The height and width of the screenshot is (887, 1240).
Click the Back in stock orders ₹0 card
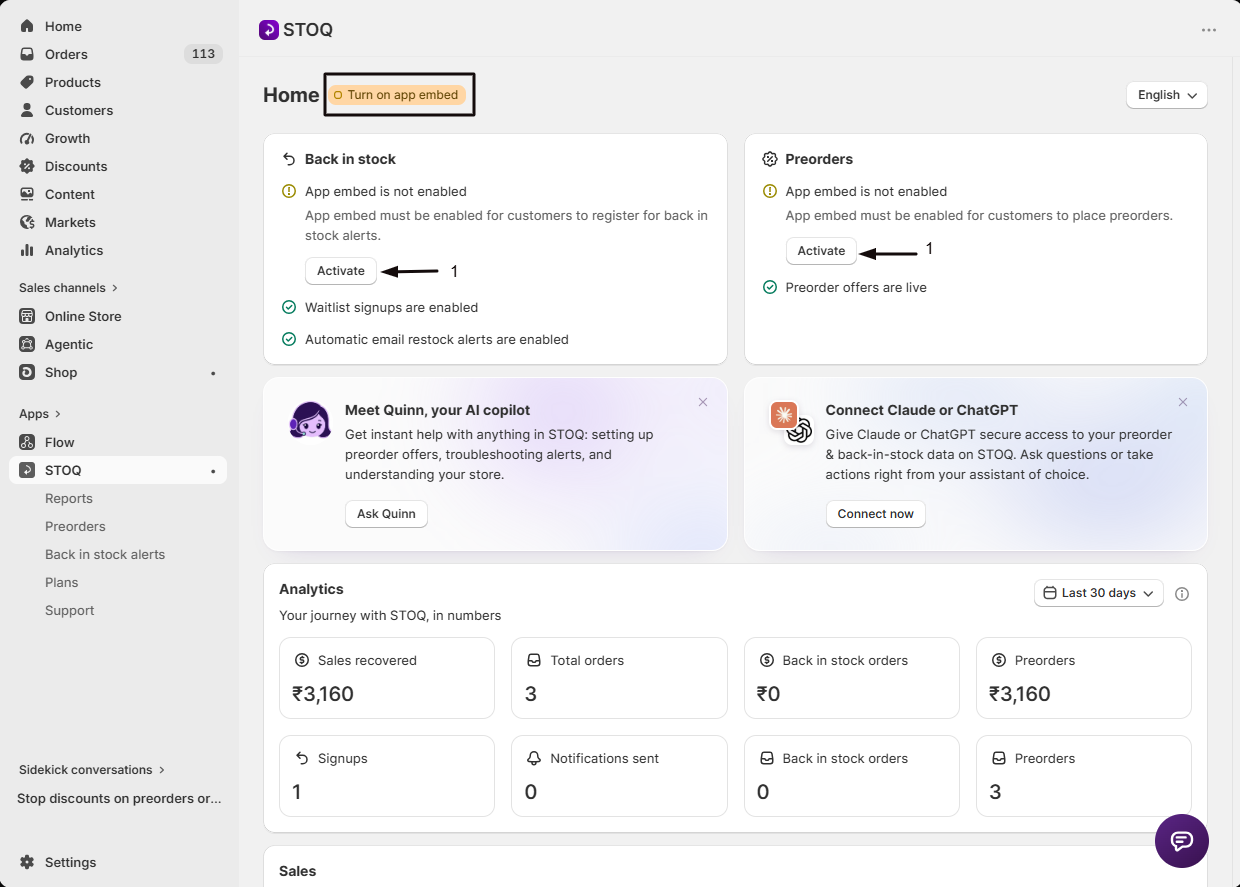pos(852,678)
